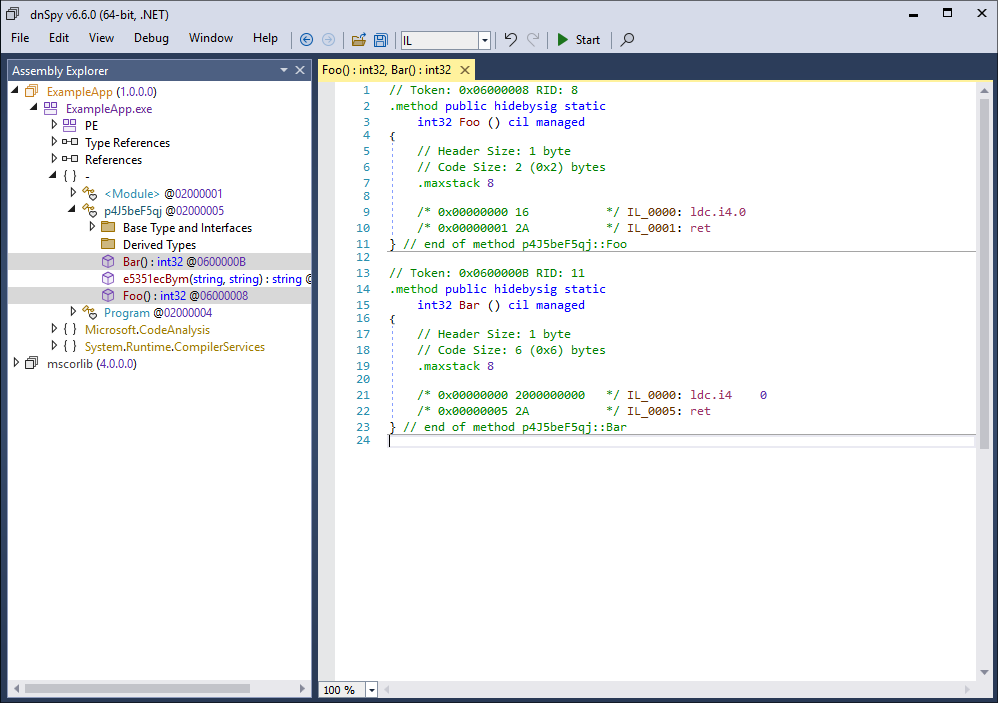Expand the <Module> class node

click(73, 192)
